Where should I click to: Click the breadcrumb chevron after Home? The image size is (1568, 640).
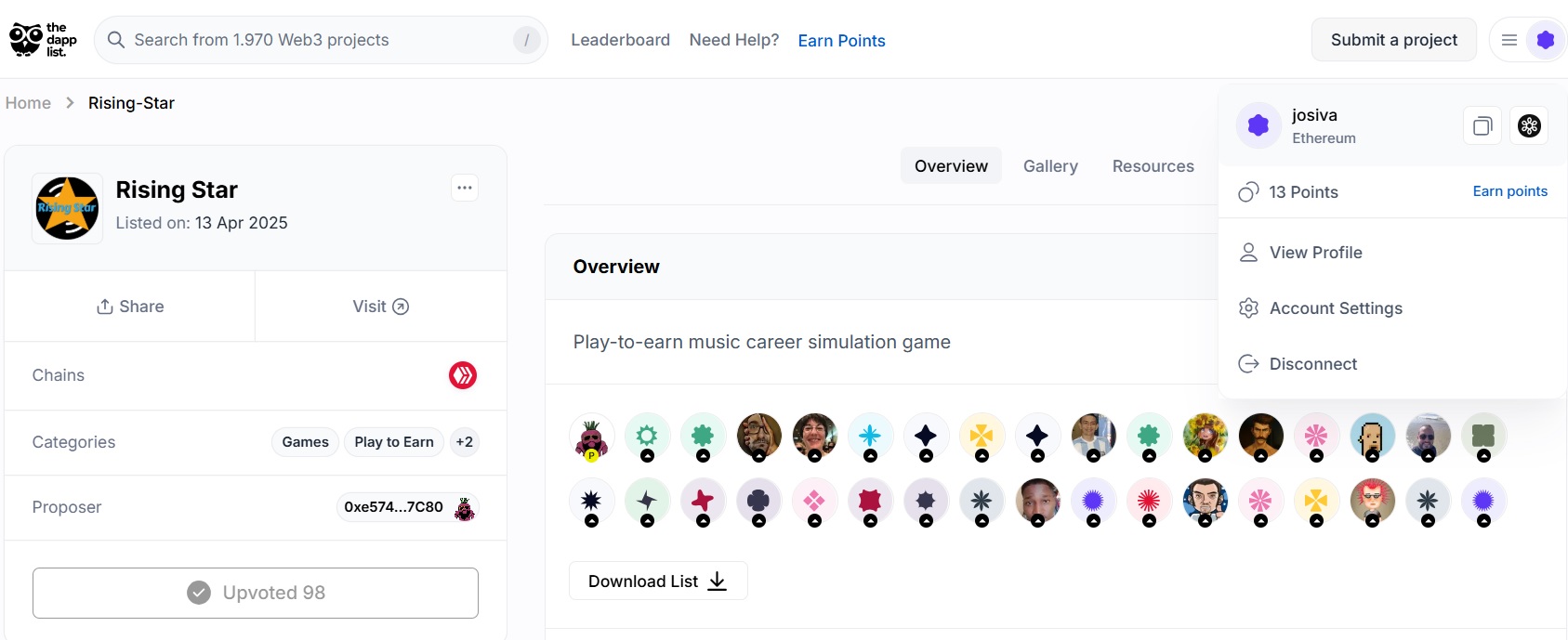(x=70, y=103)
